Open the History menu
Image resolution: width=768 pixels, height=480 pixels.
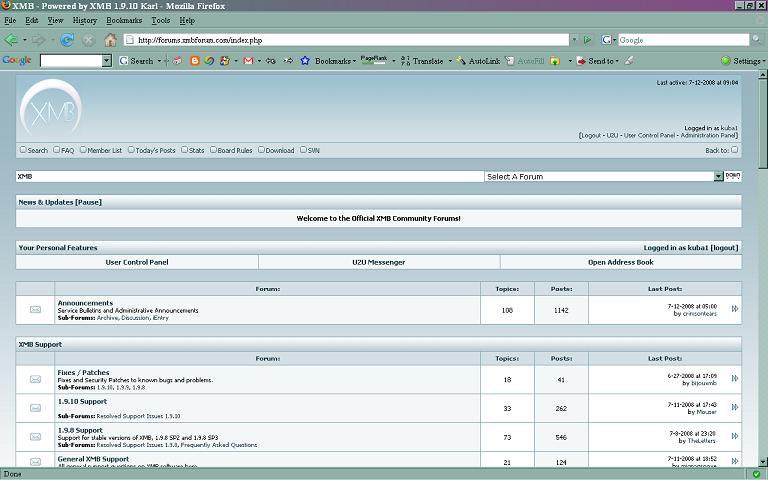(x=85, y=20)
